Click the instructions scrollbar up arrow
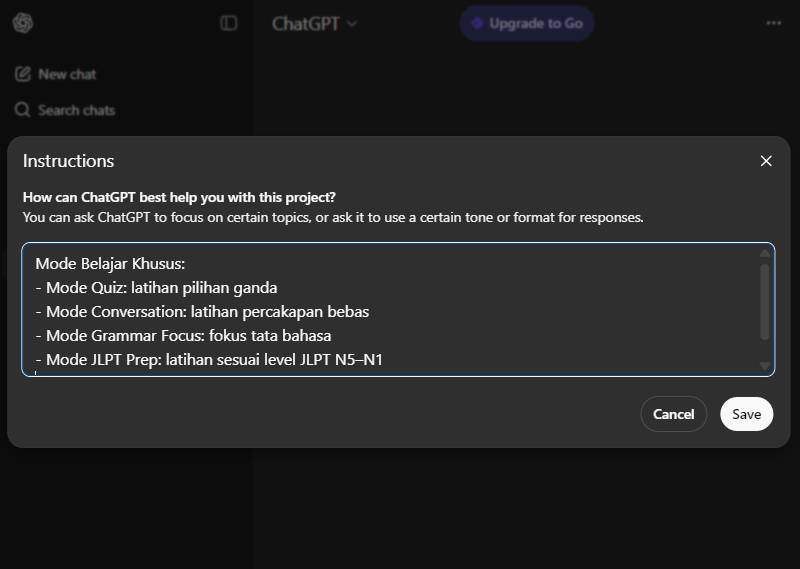The width and height of the screenshot is (800, 569). click(765, 253)
